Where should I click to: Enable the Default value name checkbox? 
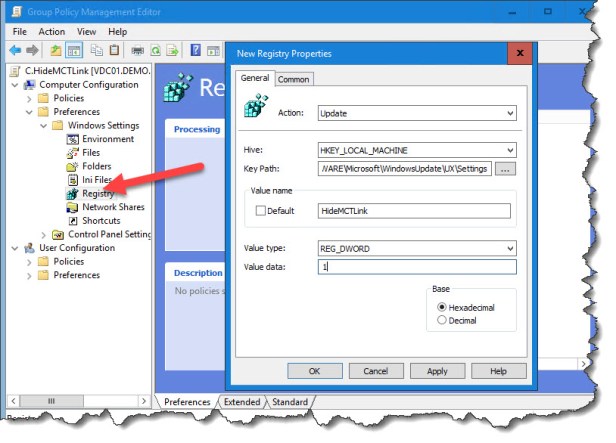pyautogui.click(x=261, y=211)
